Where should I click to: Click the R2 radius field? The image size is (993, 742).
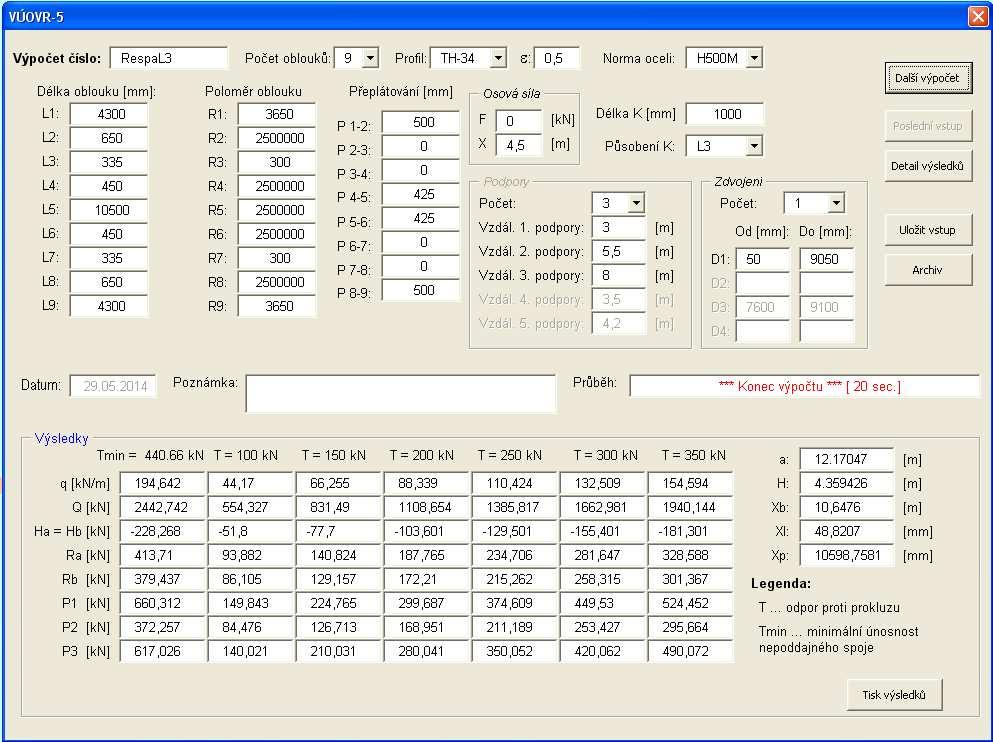(x=277, y=138)
